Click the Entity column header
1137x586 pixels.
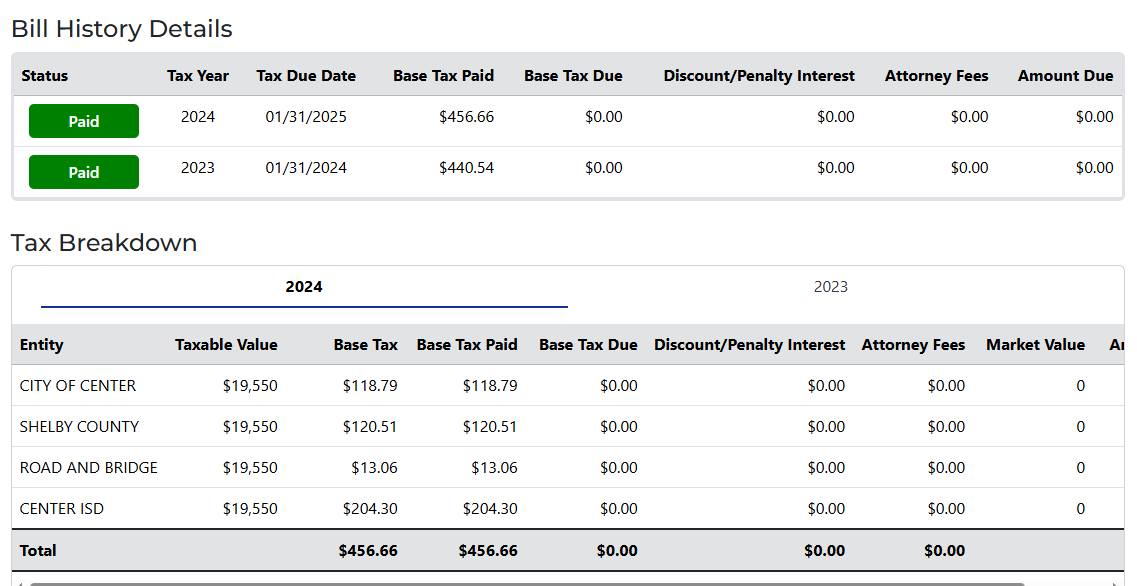pyautogui.click(x=42, y=345)
